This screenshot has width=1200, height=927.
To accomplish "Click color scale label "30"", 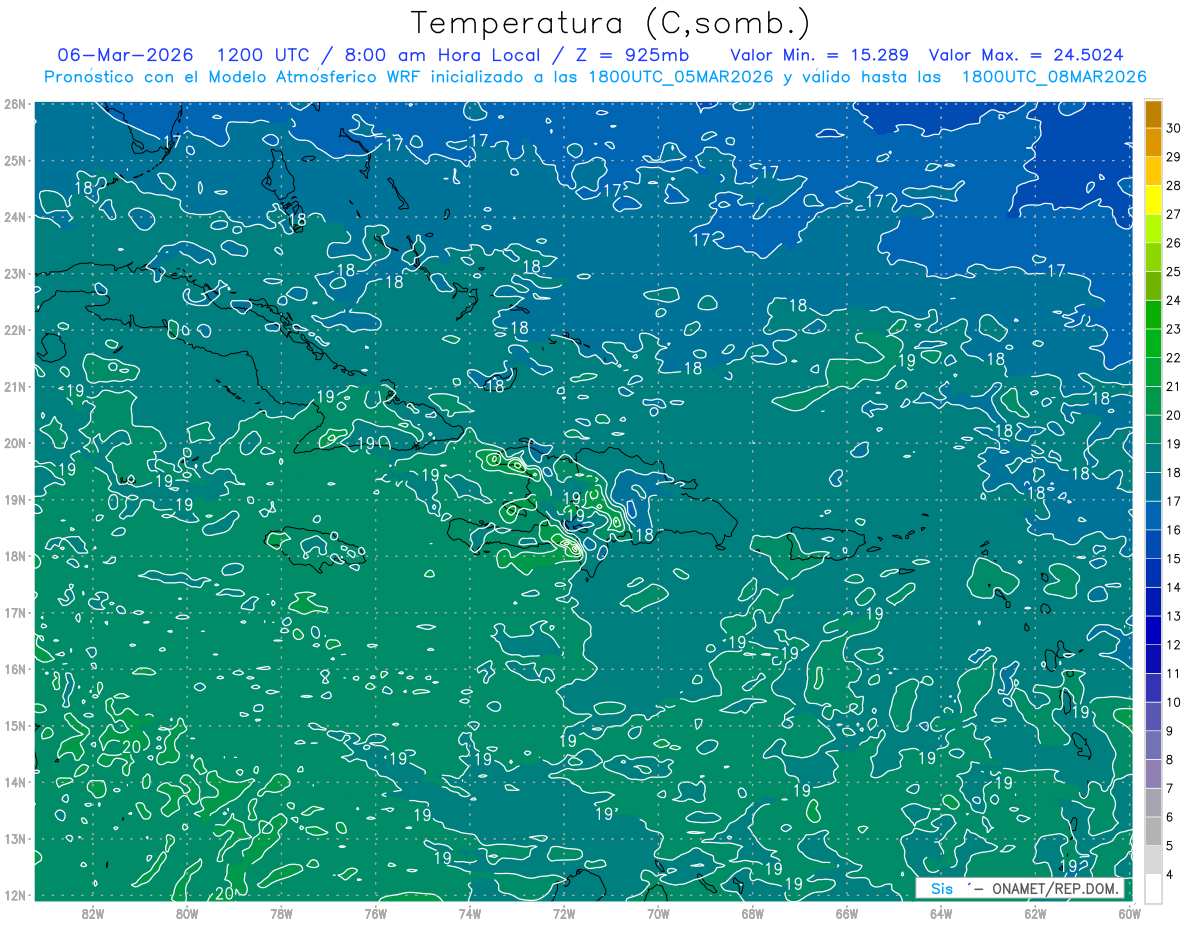I will 1174,127.
